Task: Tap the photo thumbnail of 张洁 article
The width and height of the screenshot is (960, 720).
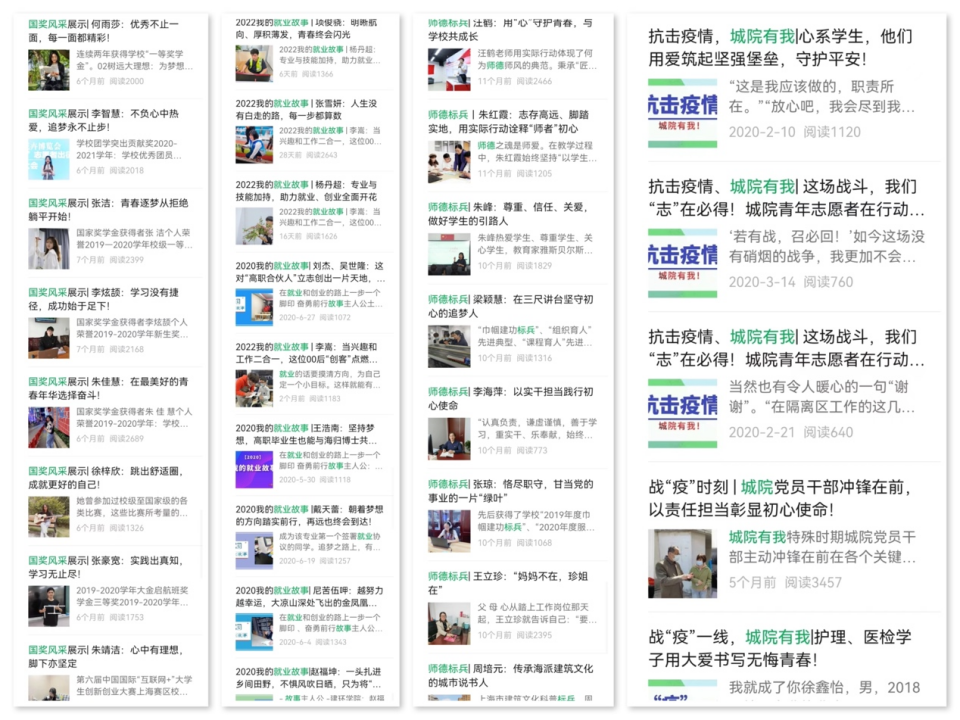Action: [x=49, y=249]
